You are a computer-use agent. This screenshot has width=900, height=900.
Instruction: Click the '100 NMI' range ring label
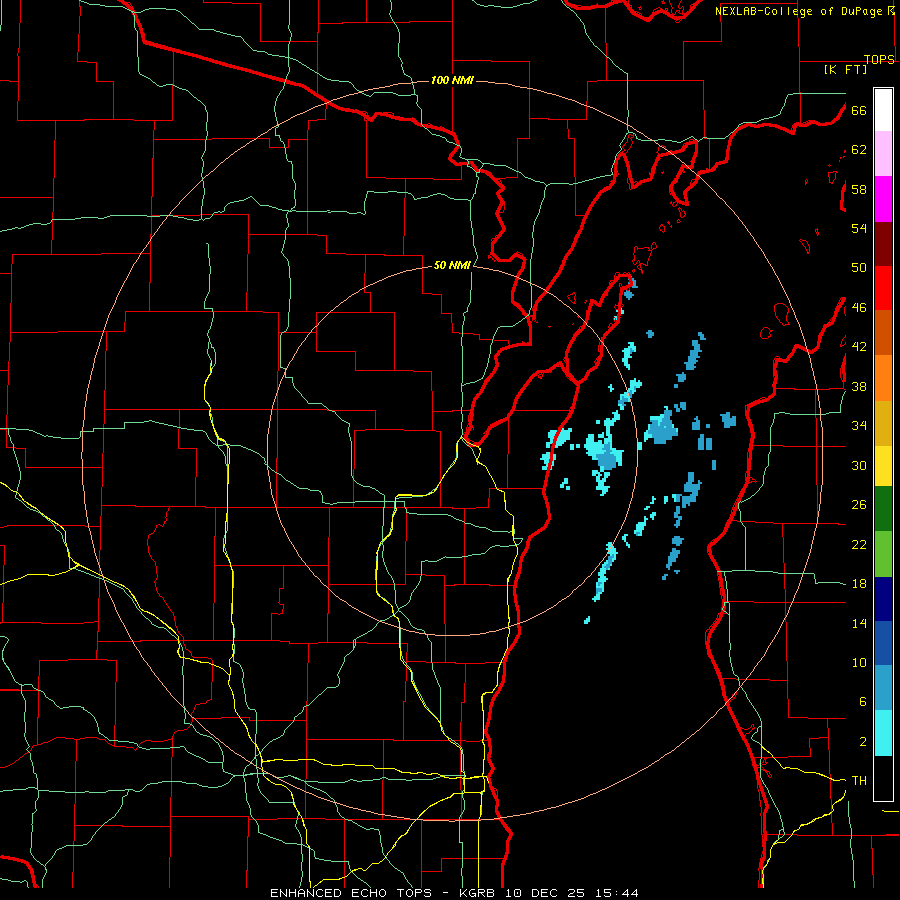tap(452, 80)
